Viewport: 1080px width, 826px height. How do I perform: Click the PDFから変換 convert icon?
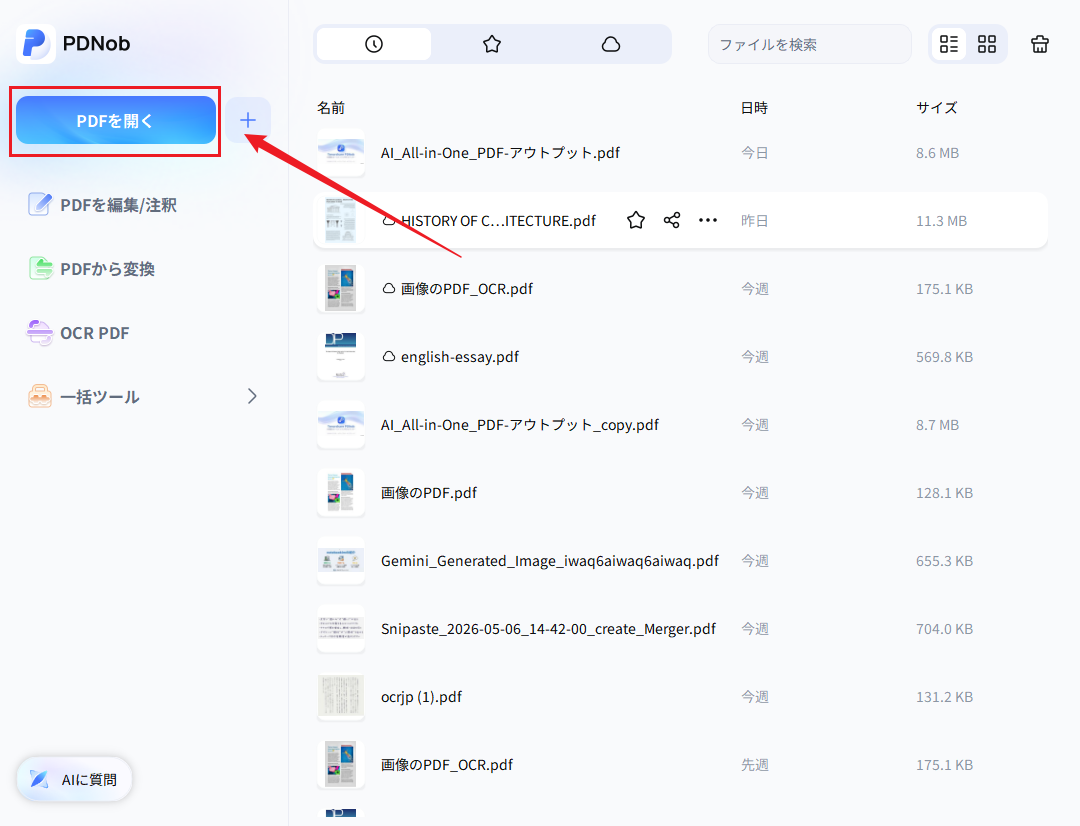[x=40, y=268]
